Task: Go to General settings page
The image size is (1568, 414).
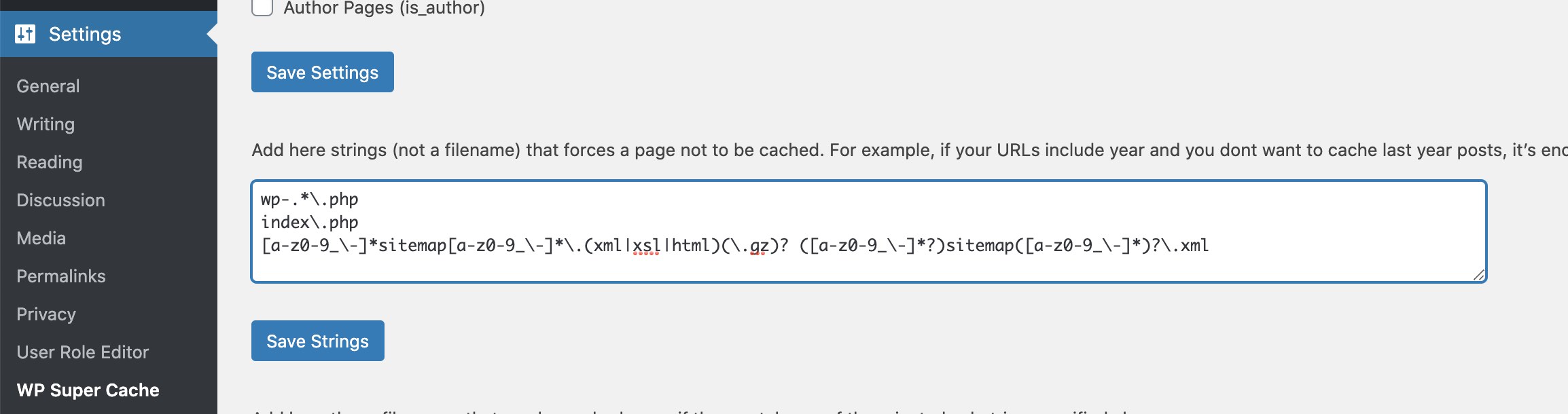Action: point(48,86)
